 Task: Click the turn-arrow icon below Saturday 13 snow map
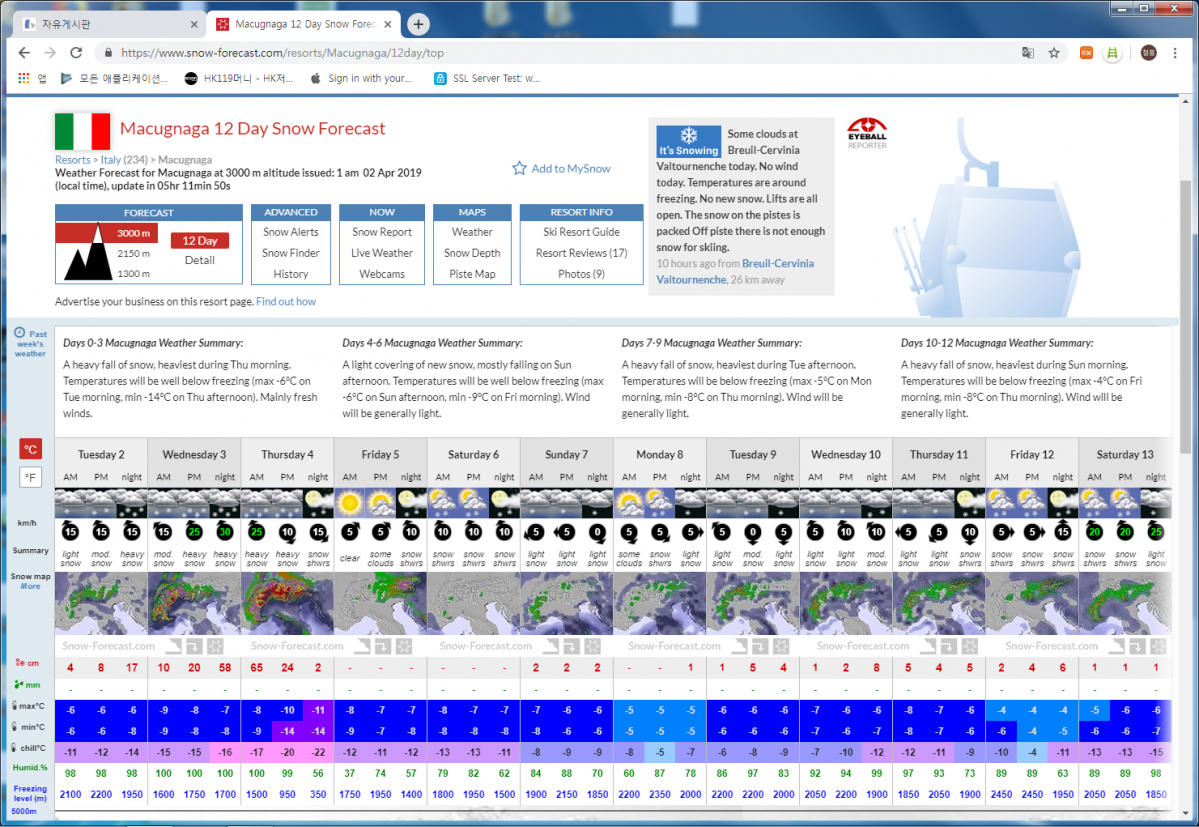[x=1137, y=647]
